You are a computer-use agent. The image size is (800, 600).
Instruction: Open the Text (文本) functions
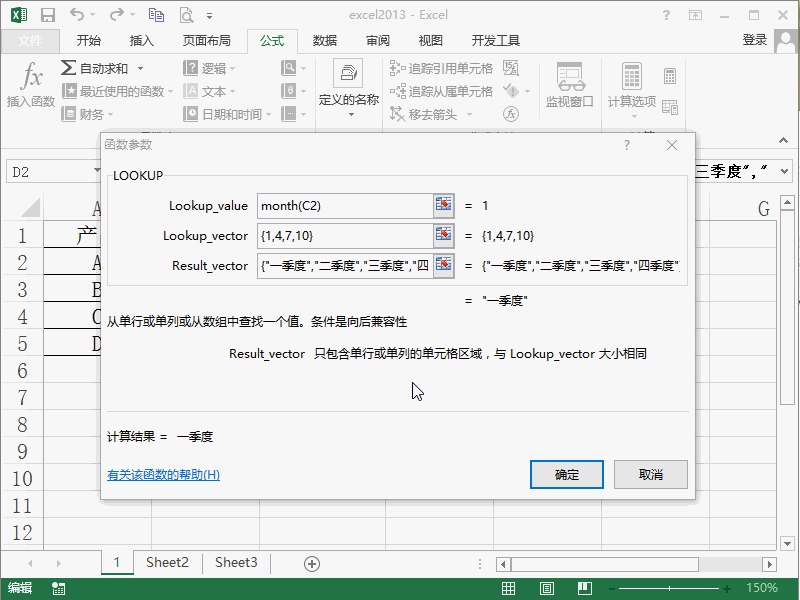click(x=209, y=91)
